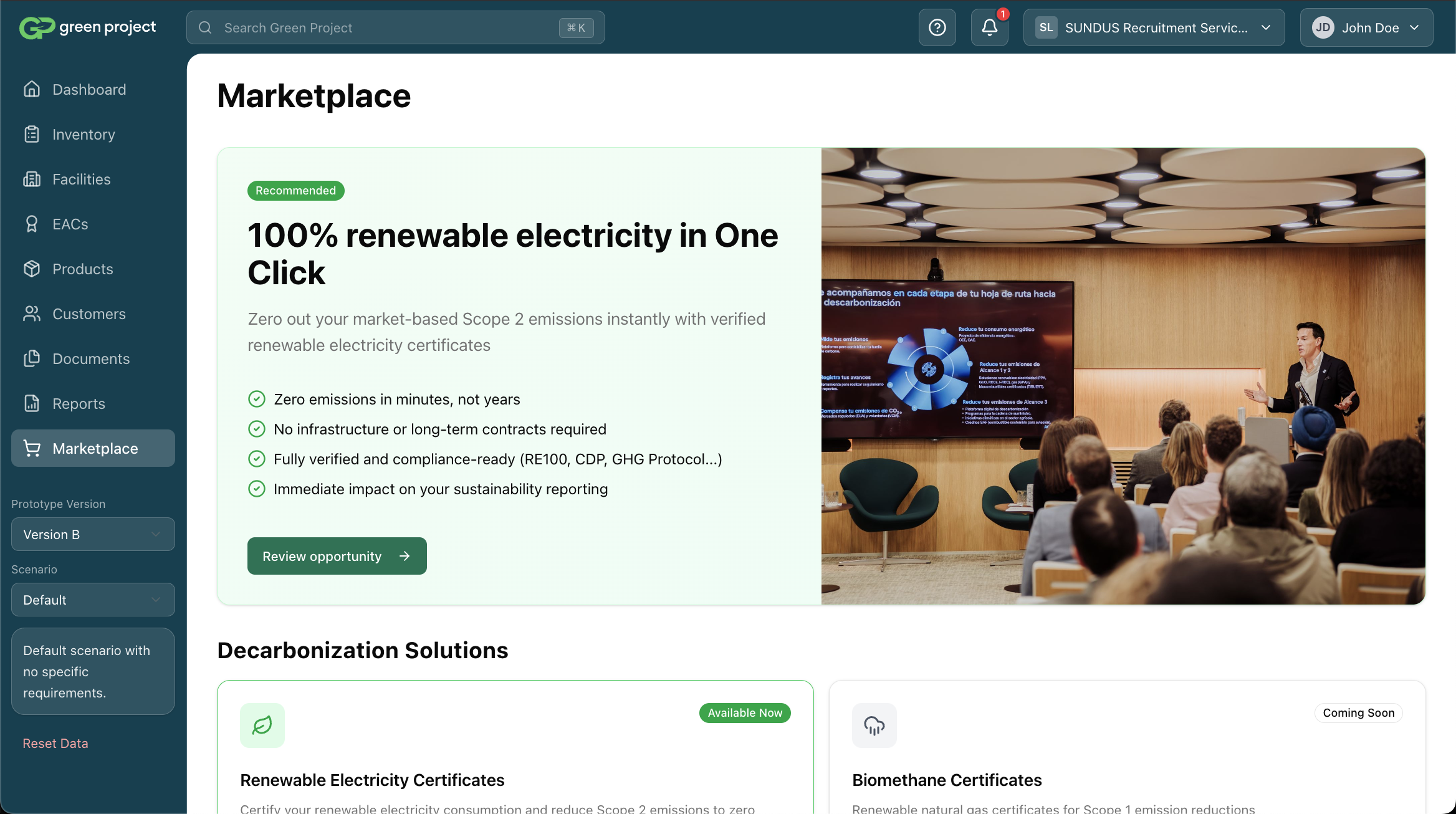This screenshot has width=1456, height=814.
Task: Select Marketplace in sidebar
Action: tap(93, 448)
